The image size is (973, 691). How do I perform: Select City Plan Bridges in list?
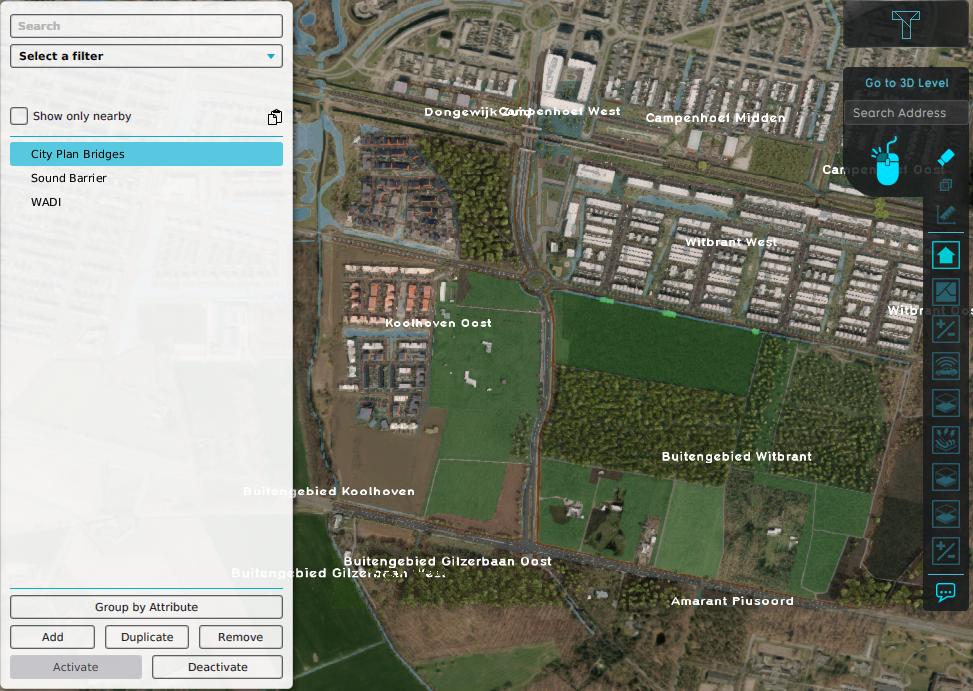click(x=146, y=154)
